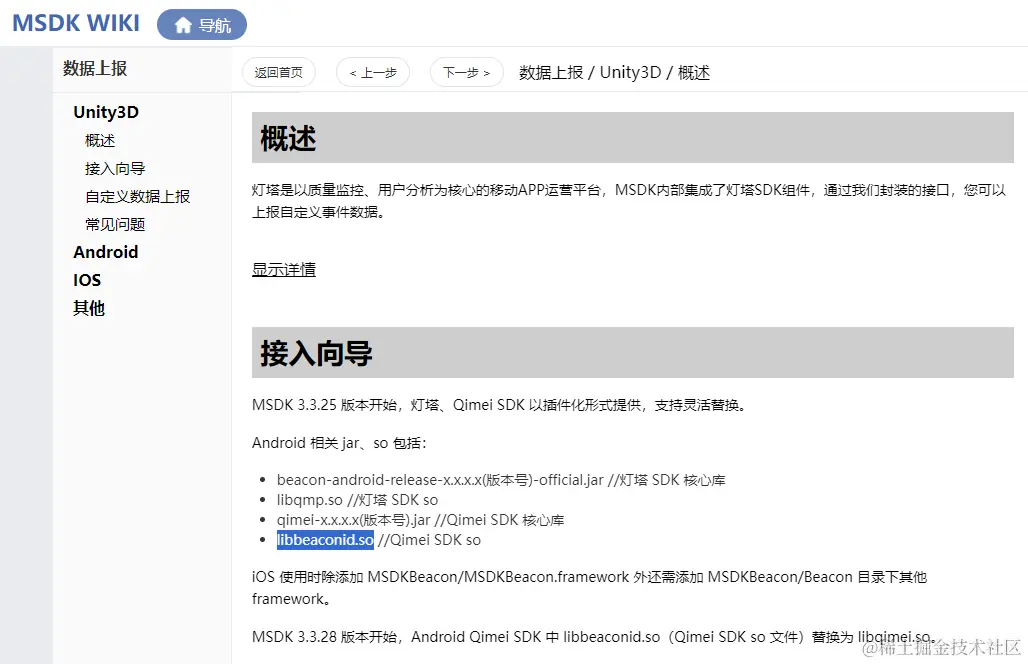Click the 数据上报 sidebar heading
Viewport: 1028px width, 664px height.
[95, 68]
